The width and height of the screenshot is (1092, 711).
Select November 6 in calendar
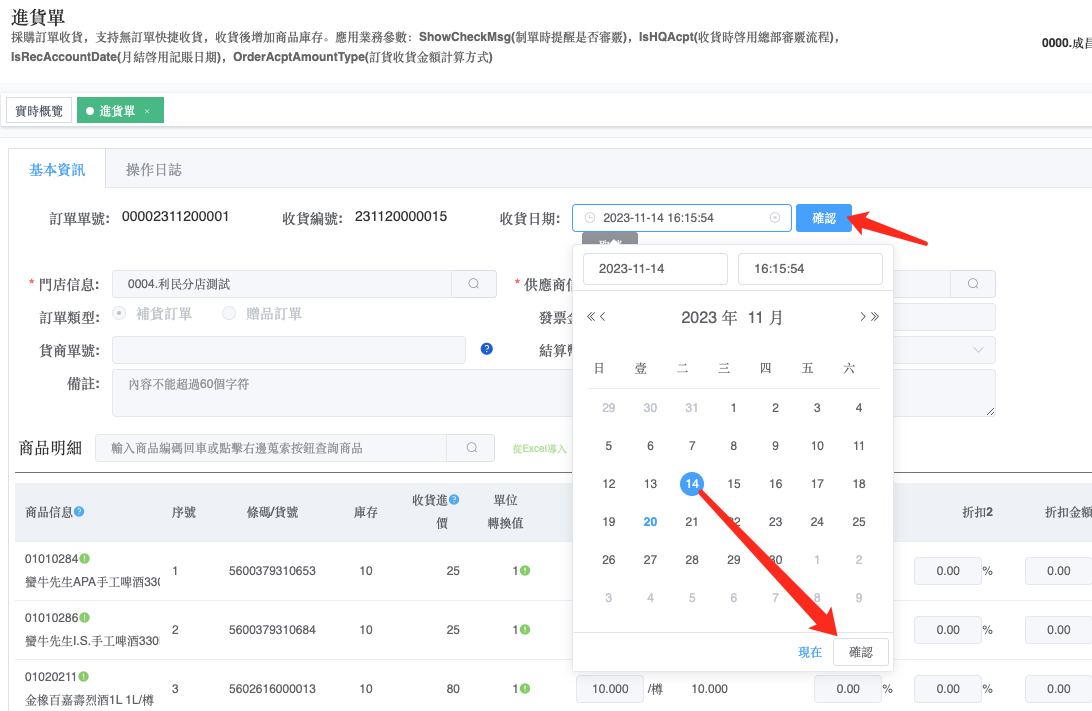(650, 446)
